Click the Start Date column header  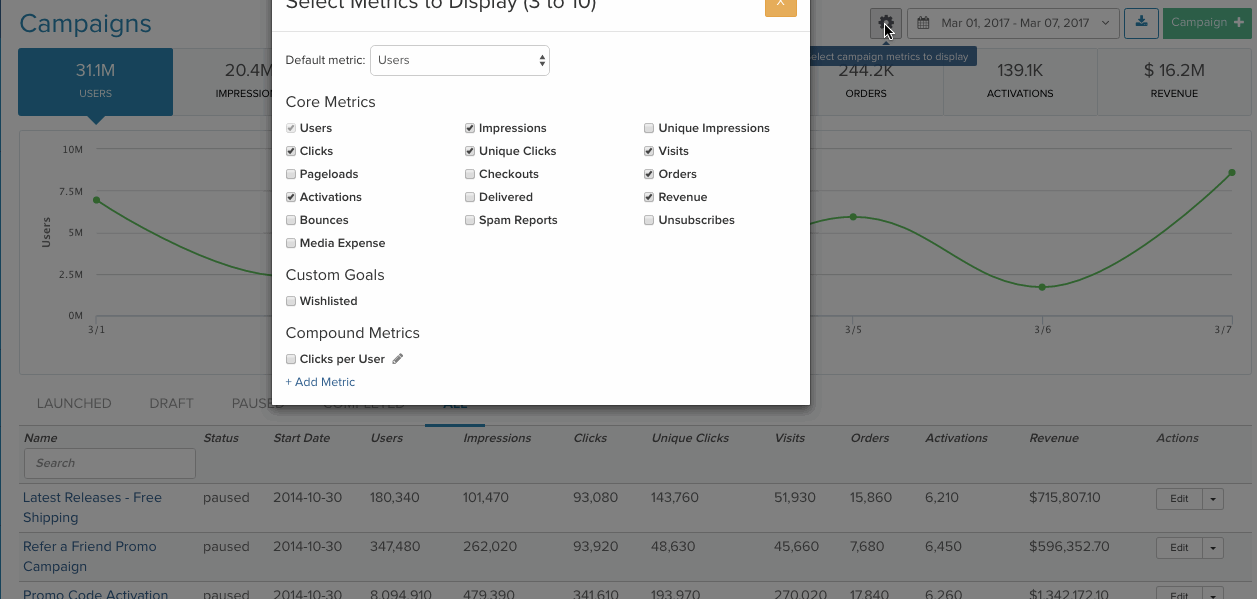click(x=301, y=438)
